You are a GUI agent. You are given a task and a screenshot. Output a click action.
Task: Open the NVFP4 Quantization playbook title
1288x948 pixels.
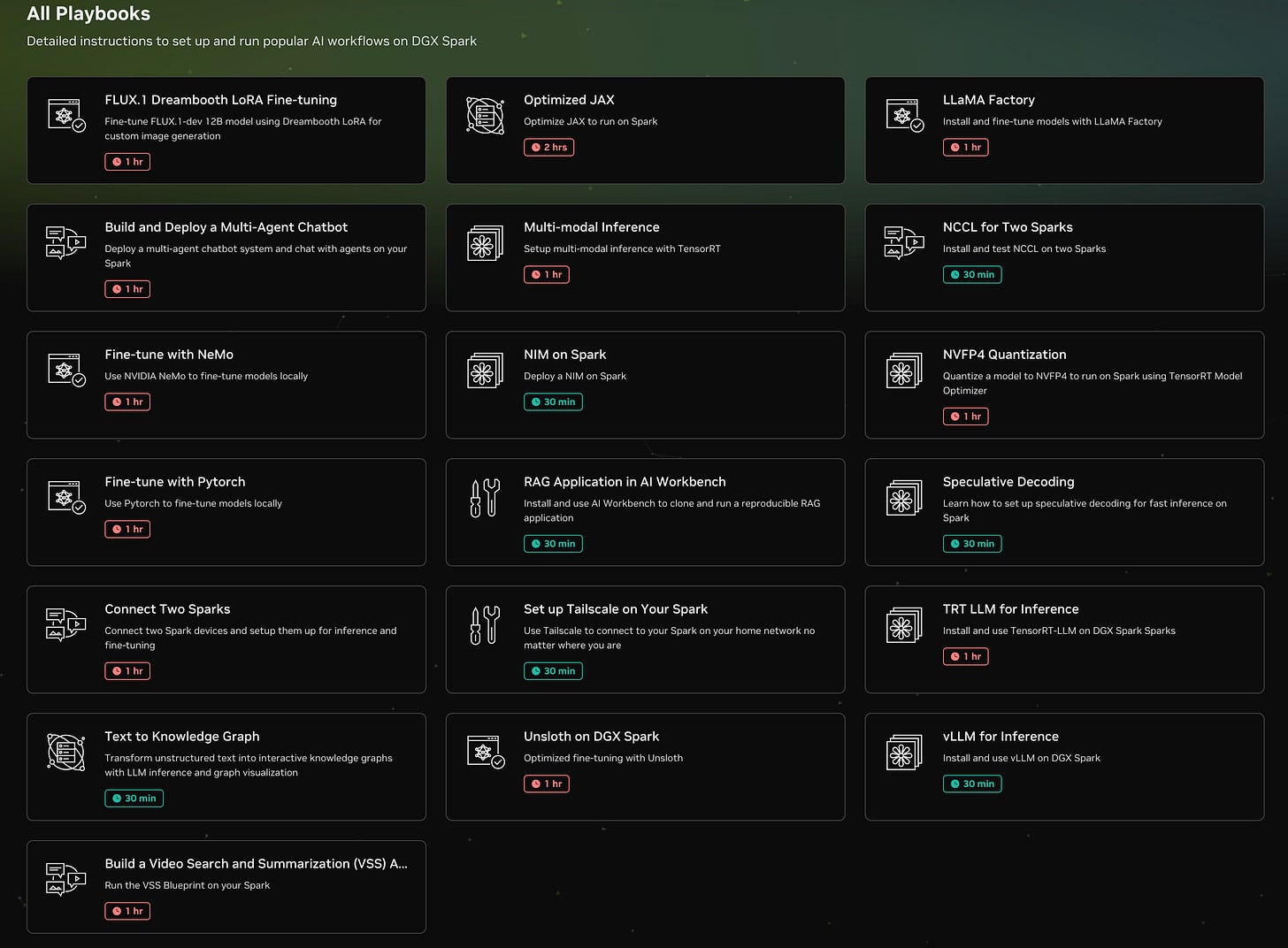tap(1004, 355)
